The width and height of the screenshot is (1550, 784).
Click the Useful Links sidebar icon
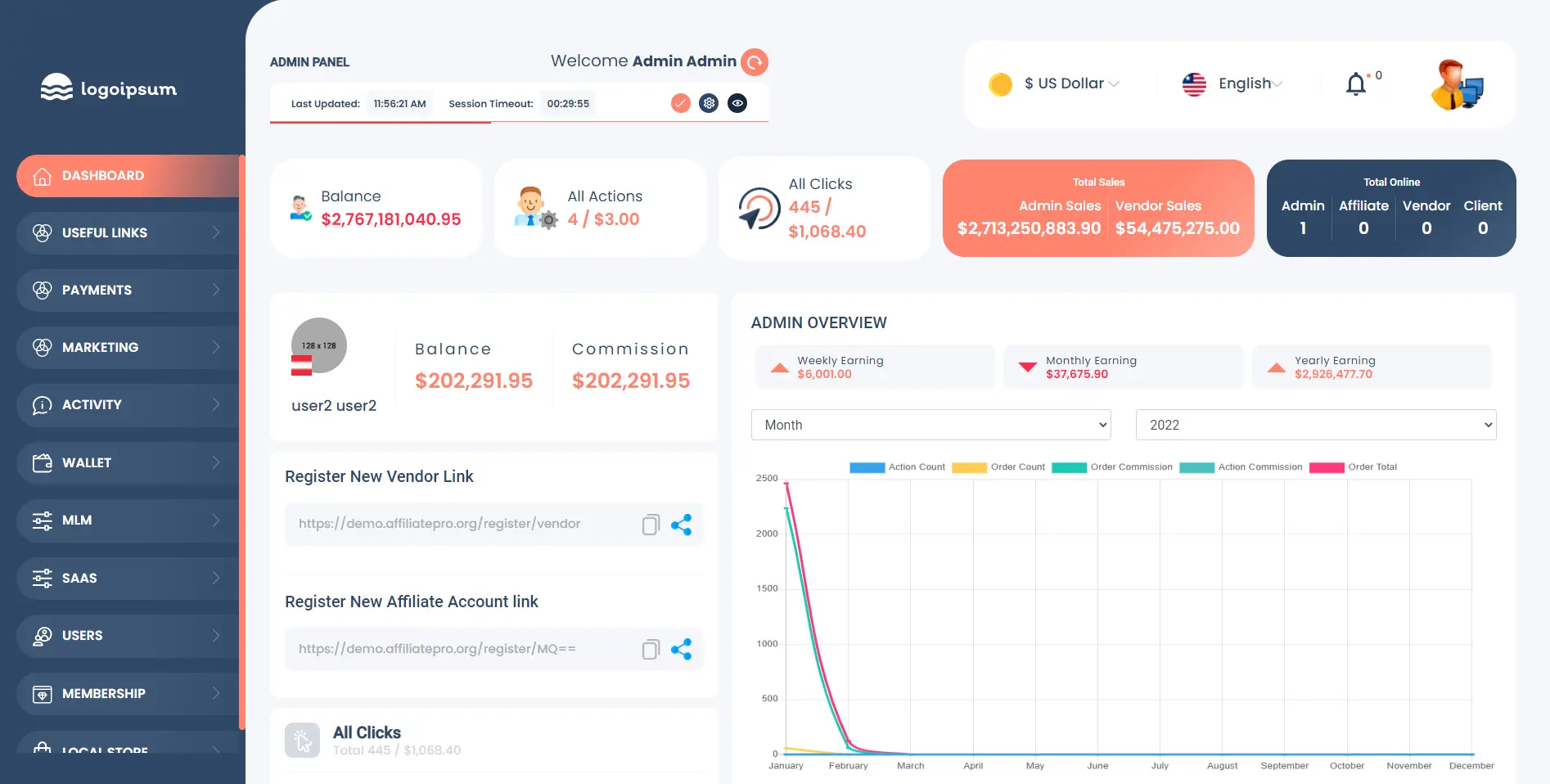43,232
